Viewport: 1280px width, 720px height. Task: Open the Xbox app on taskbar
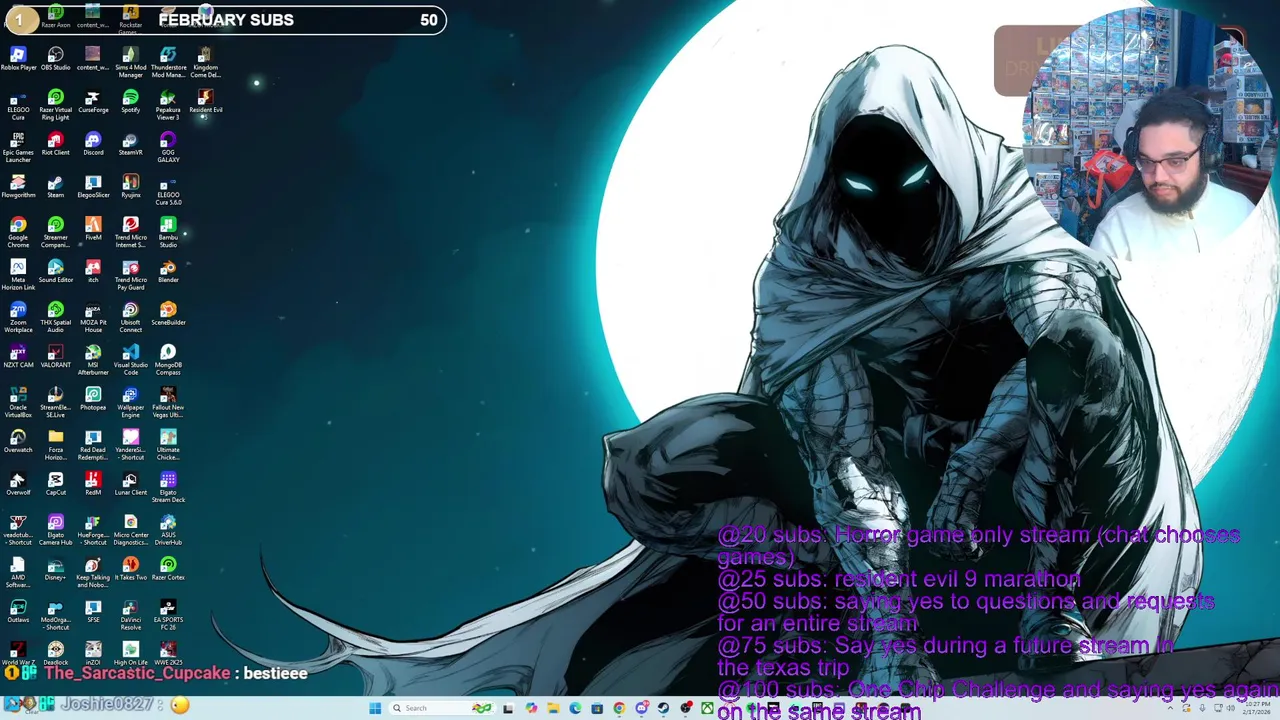coord(708,708)
